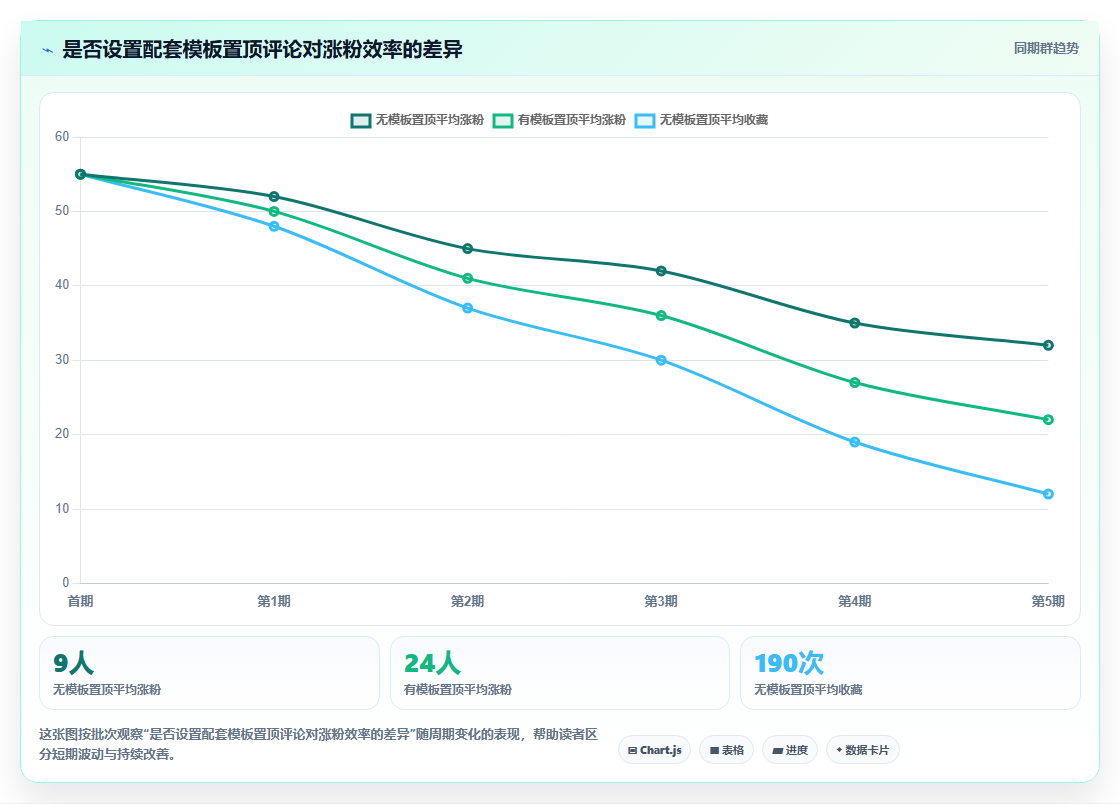Image resolution: width=1120 pixels, height=804 pixels.
Task: Click the 进度 tag button
Action: (790, 750)
